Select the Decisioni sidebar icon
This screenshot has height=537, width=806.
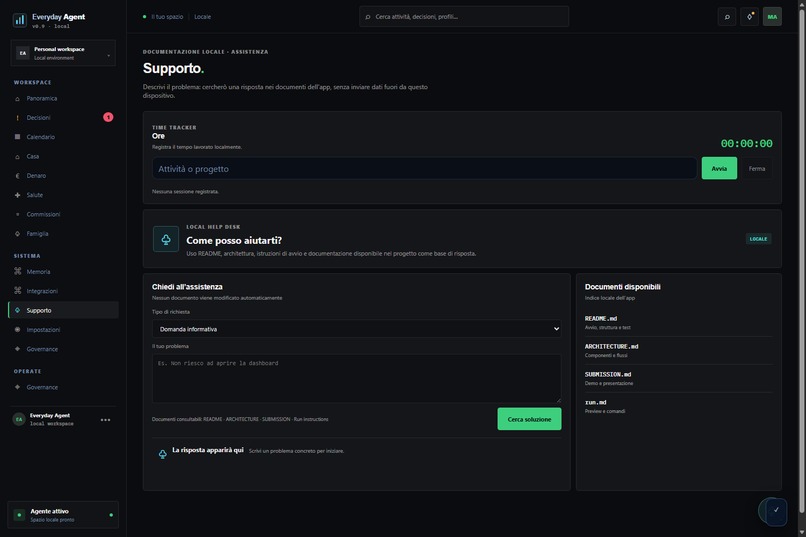17,118
